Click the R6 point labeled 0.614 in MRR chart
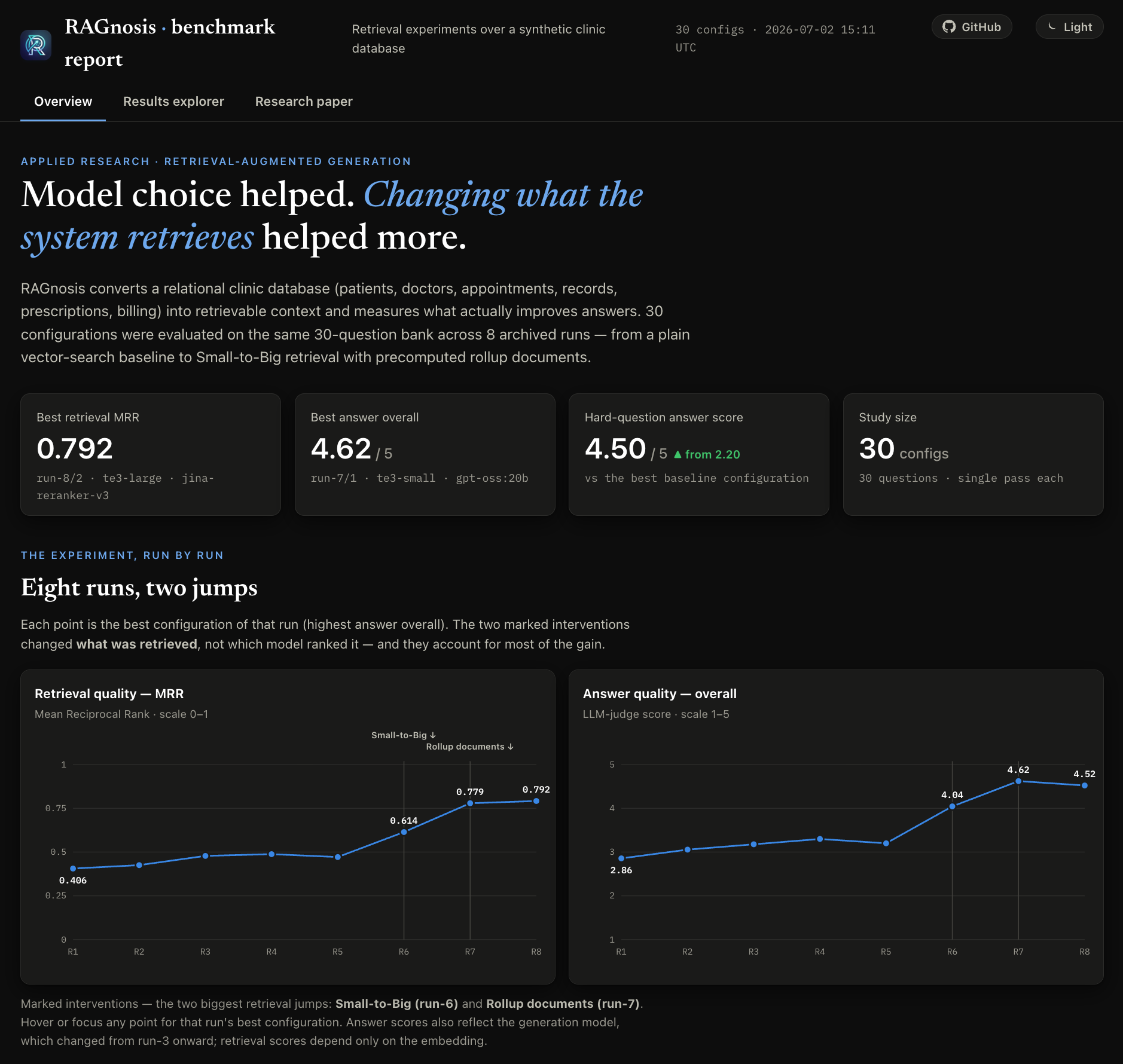 404,832
